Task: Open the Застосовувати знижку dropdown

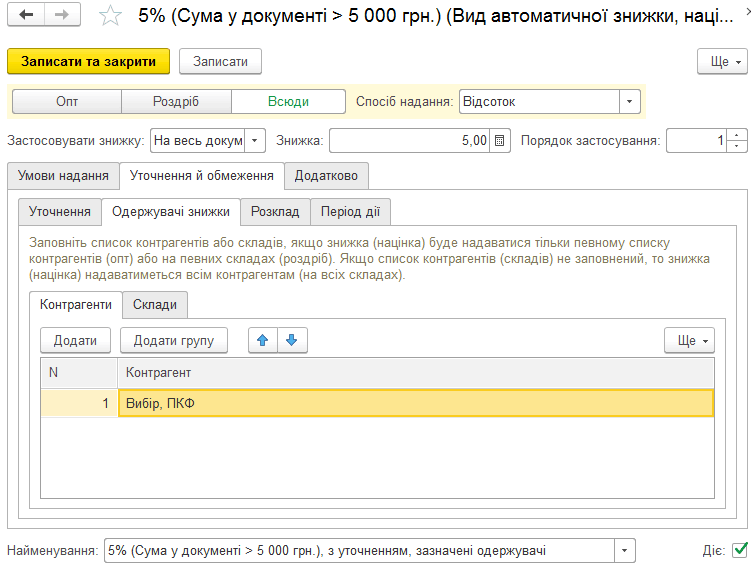Action: pyautogui.click(x=255, y=141)
